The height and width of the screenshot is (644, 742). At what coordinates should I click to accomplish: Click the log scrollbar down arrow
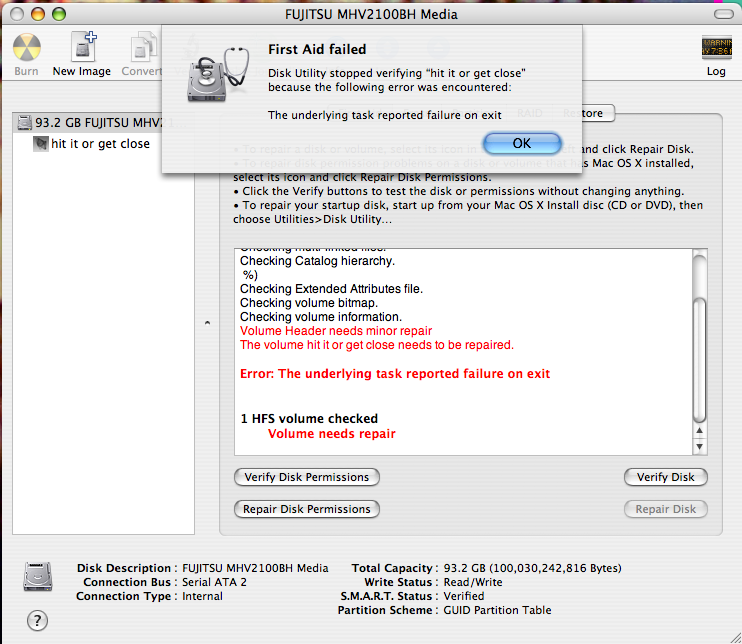699,447
